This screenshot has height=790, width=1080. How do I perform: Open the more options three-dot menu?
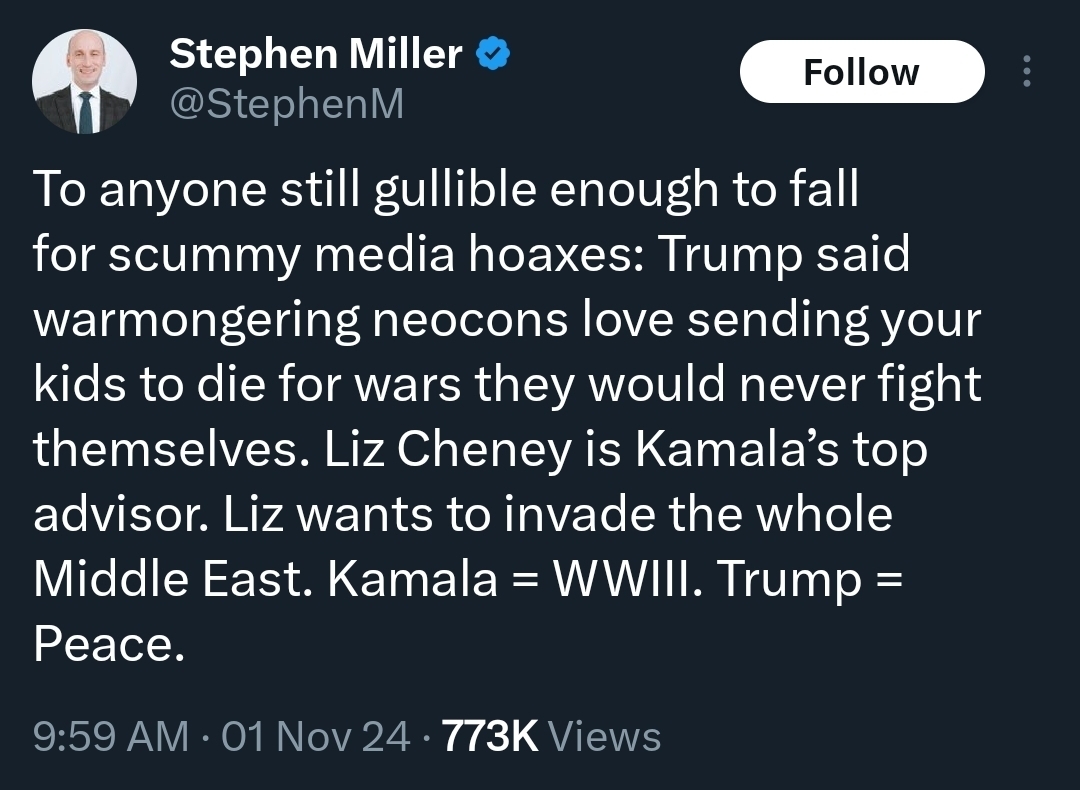coord(1026,71)
